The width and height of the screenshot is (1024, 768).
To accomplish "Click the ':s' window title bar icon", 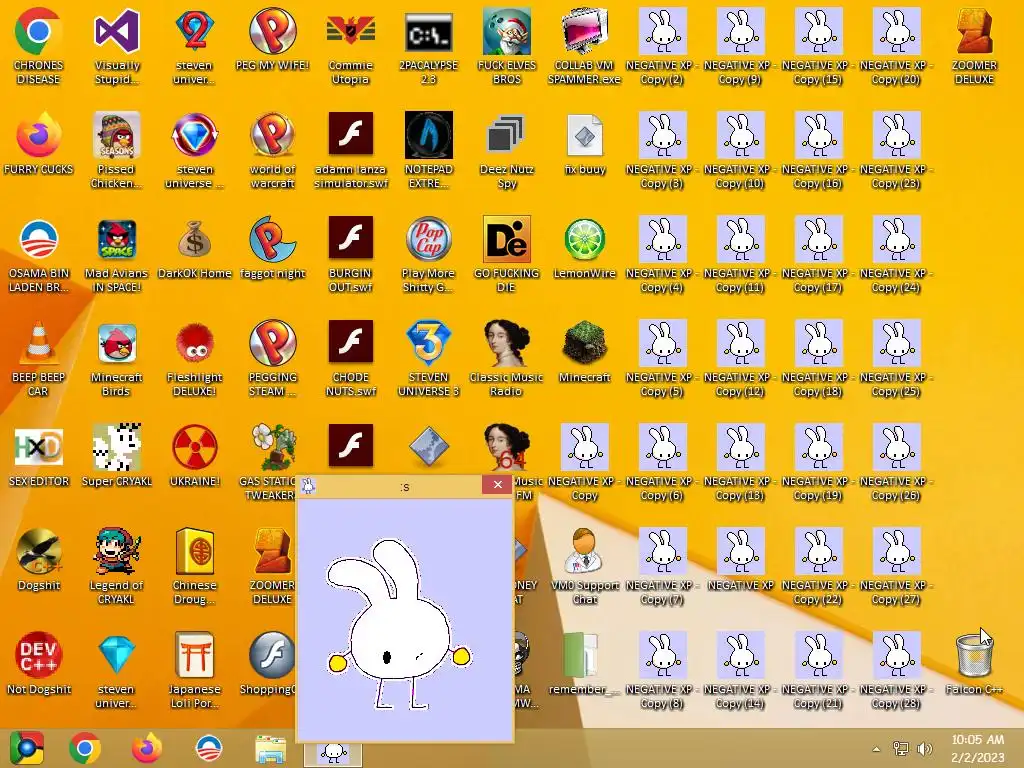I will 308,486.
